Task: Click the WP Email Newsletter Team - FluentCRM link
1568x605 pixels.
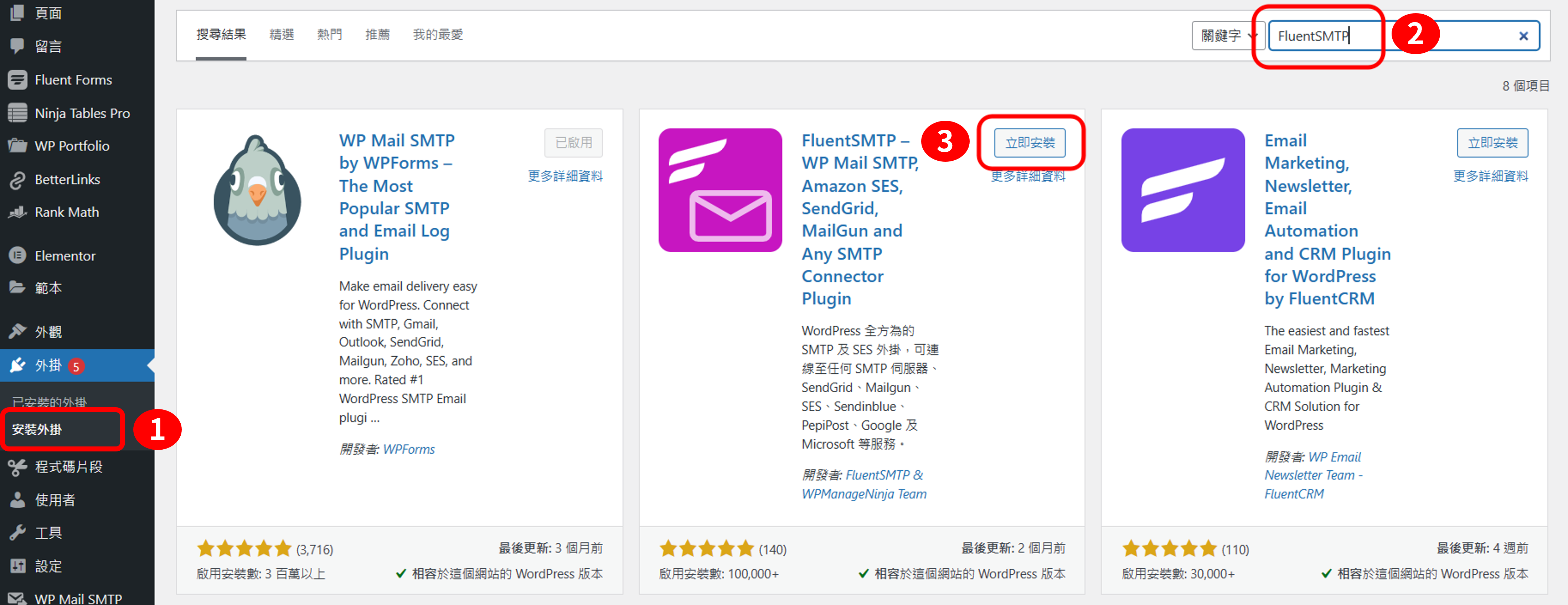Action: click(x=1313, y=475)
